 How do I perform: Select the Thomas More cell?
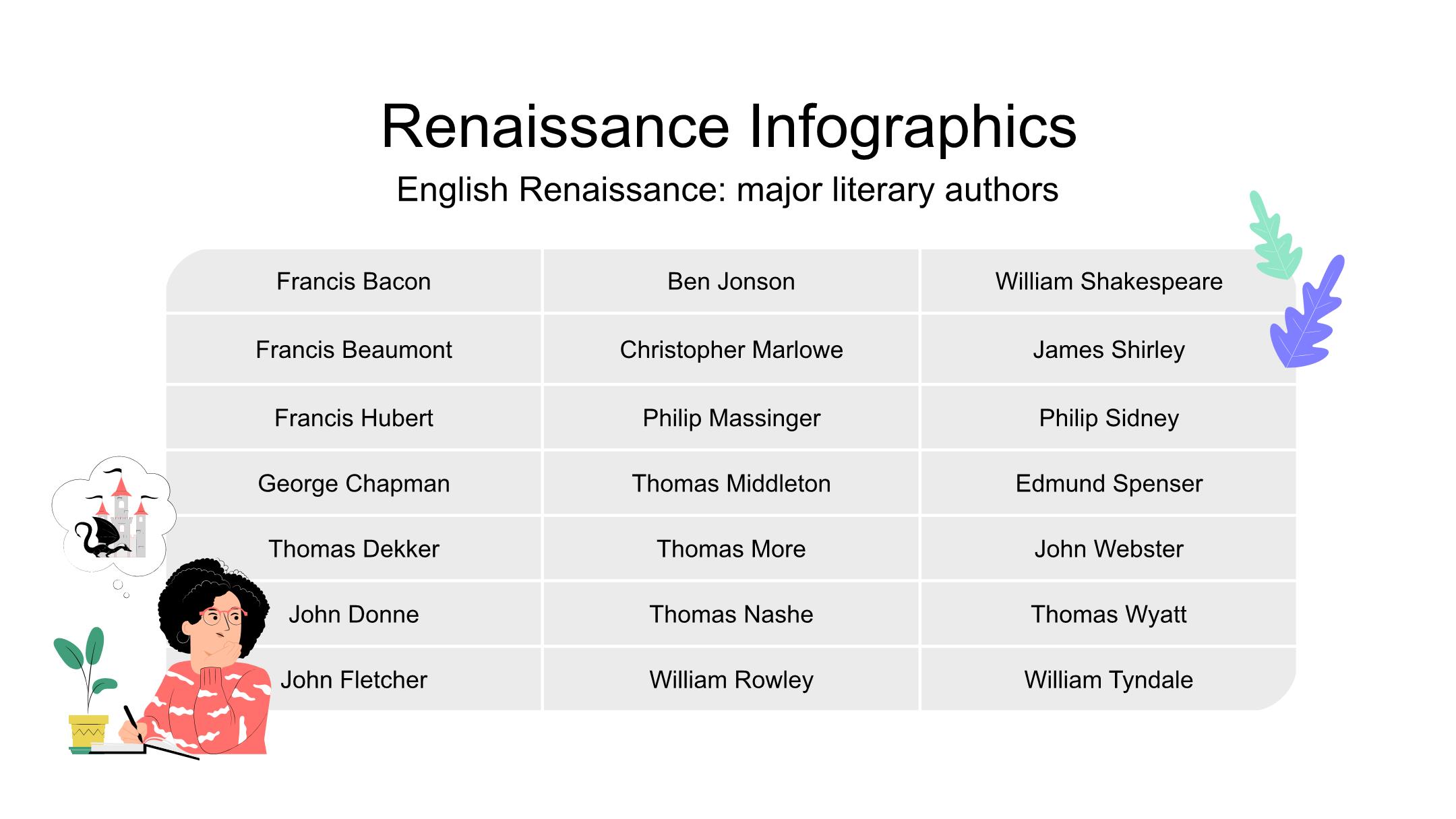[731, 549]
